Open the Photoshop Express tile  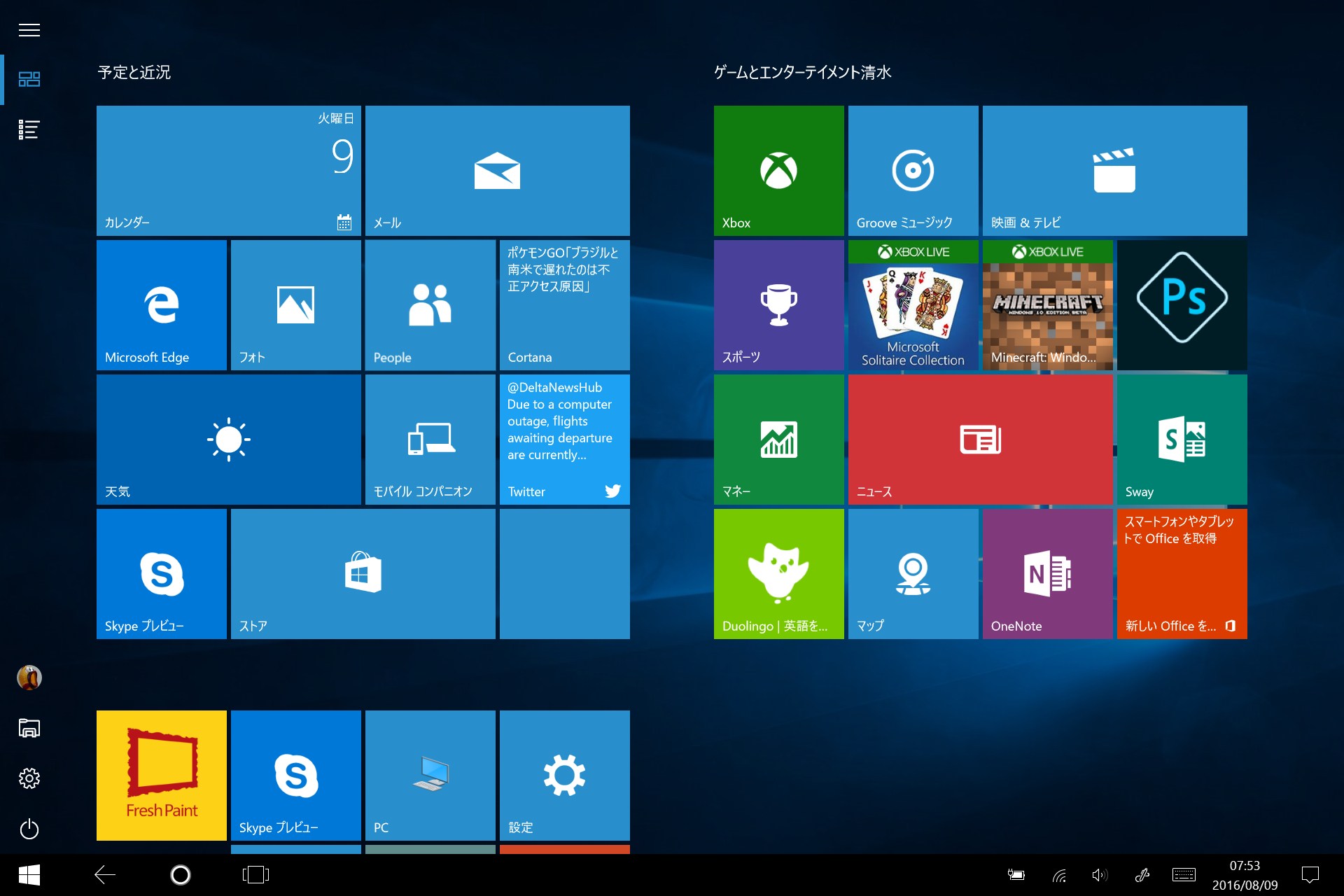[x=1182, y=305]
